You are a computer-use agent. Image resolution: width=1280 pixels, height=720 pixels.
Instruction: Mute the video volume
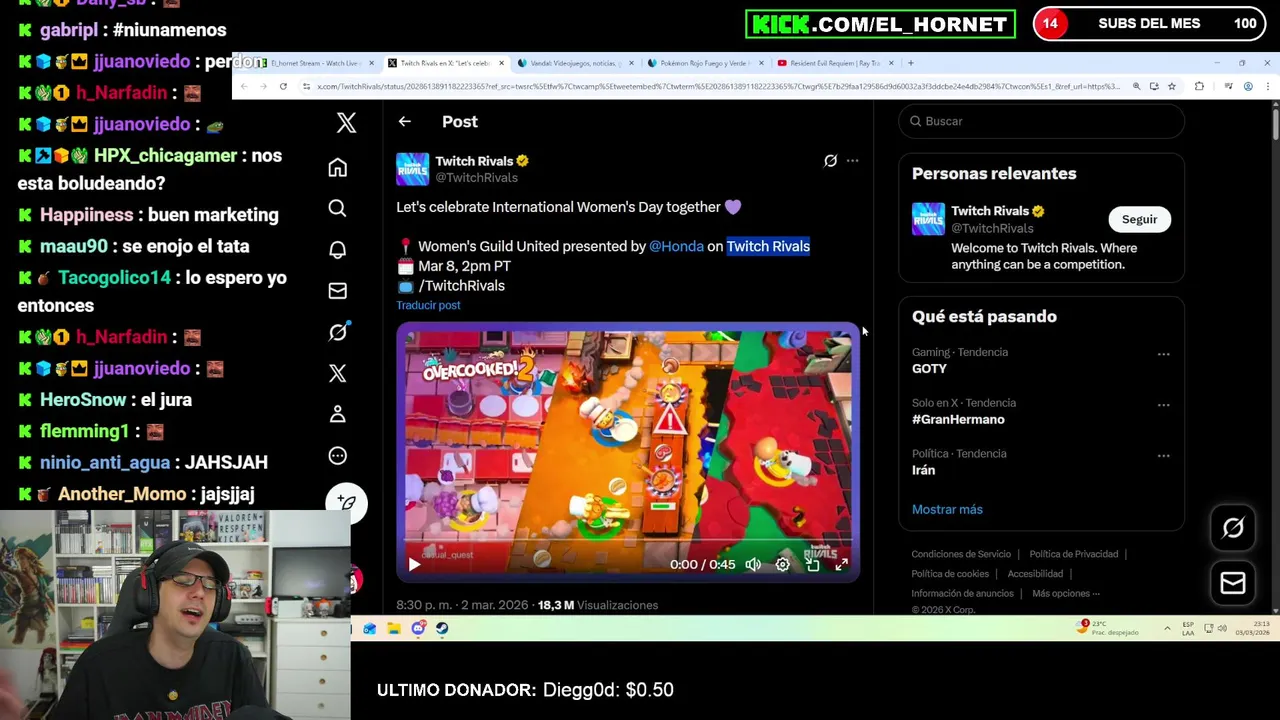pos(753,564)
